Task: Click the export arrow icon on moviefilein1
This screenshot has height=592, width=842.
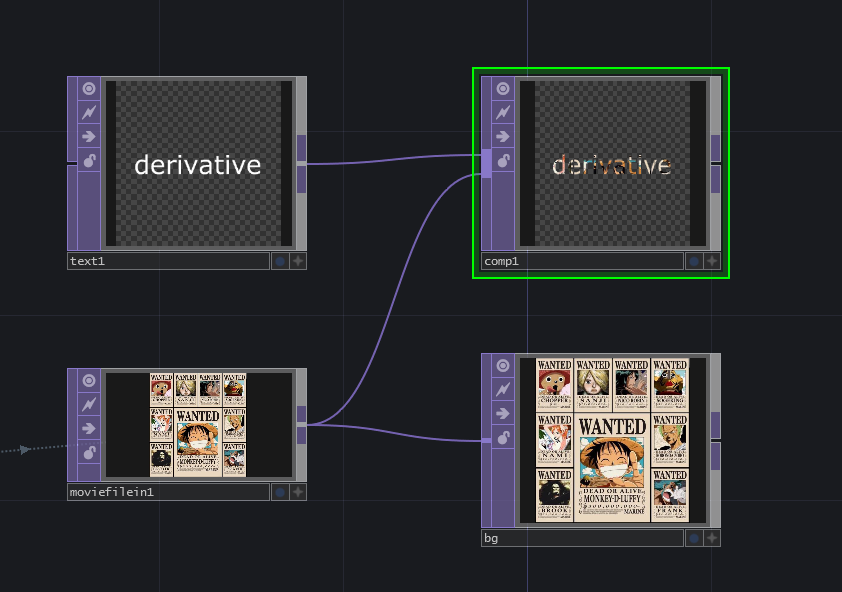Action: click(x=88, y=428)
